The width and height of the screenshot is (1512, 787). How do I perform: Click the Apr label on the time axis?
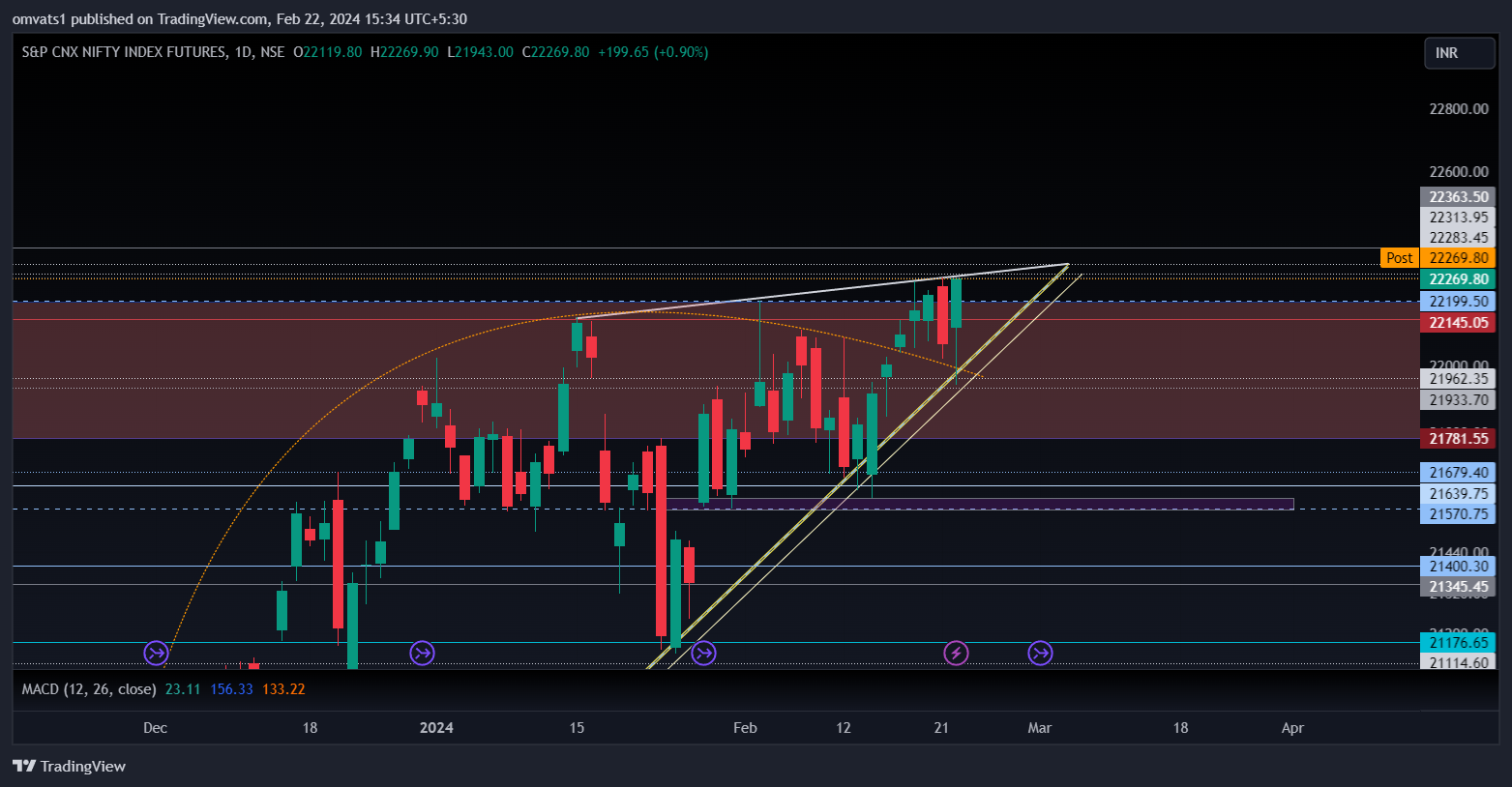click(1292, 728)
